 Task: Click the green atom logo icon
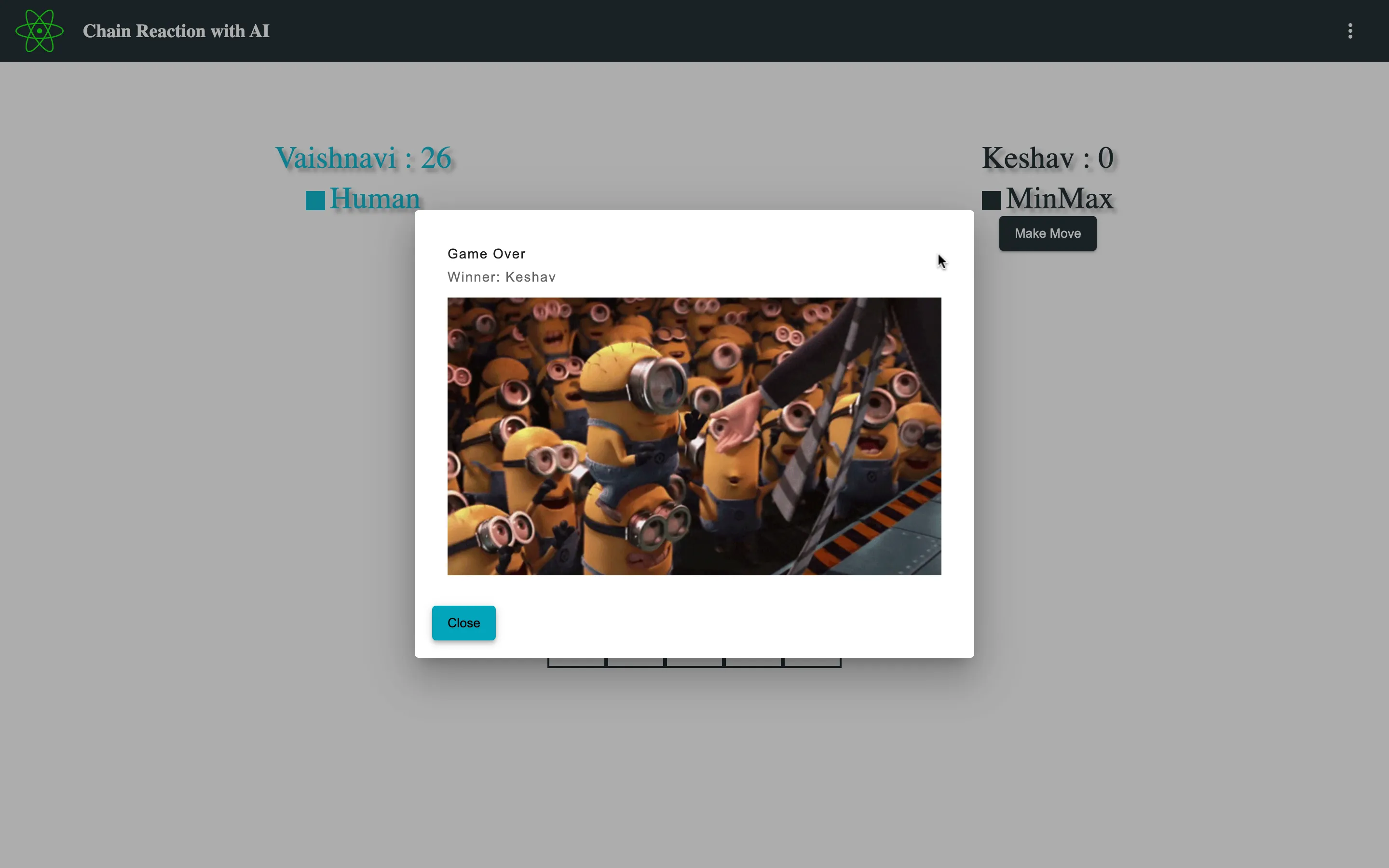pyautogui.click(x=39, y=31)
